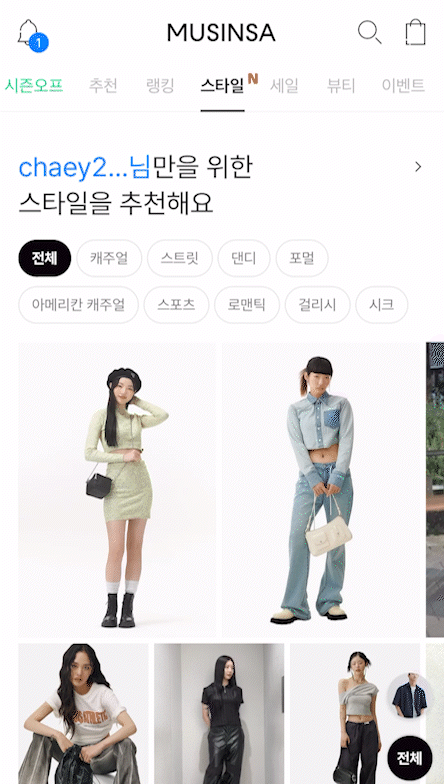Screen dimensions: 444x784
Task: View the black leather outfit thumbnail
Action: (219, 714)
